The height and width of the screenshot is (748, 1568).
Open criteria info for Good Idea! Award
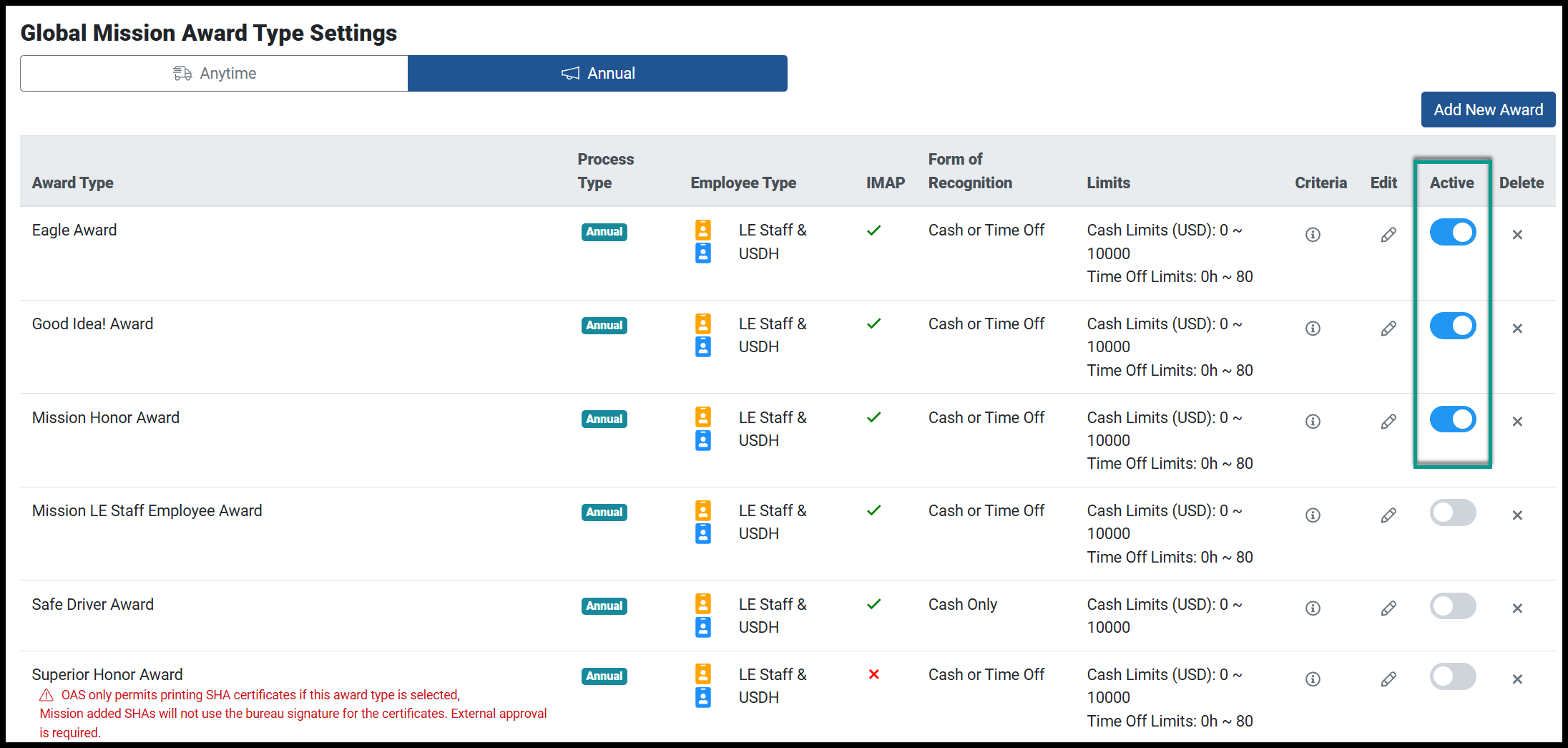(x=1313, y=329)
